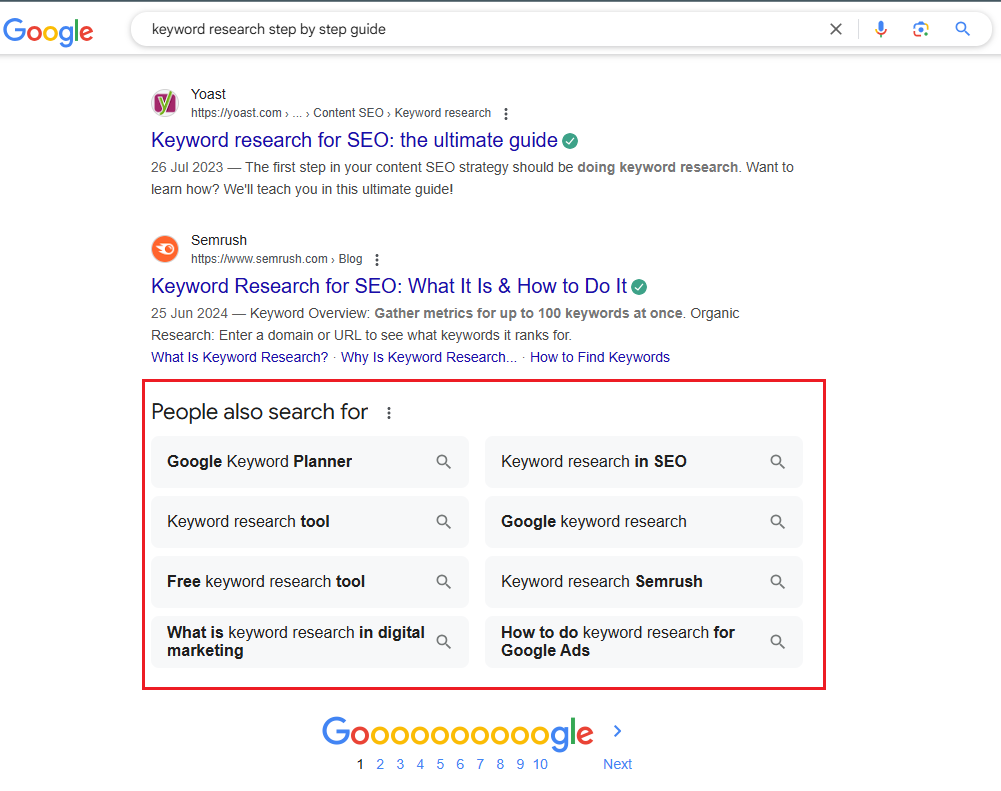This screenshot has height=791, width=1001.
Task: Open the three-dot menu beside the Yoast URL
Action: [x=506, y=114]
